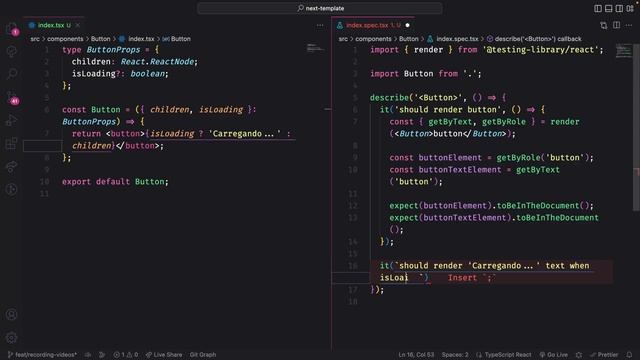Screen dimensions: 640x360
Task: Toggle Primary Side Bar layout icon
Action: tap(598, 8)
